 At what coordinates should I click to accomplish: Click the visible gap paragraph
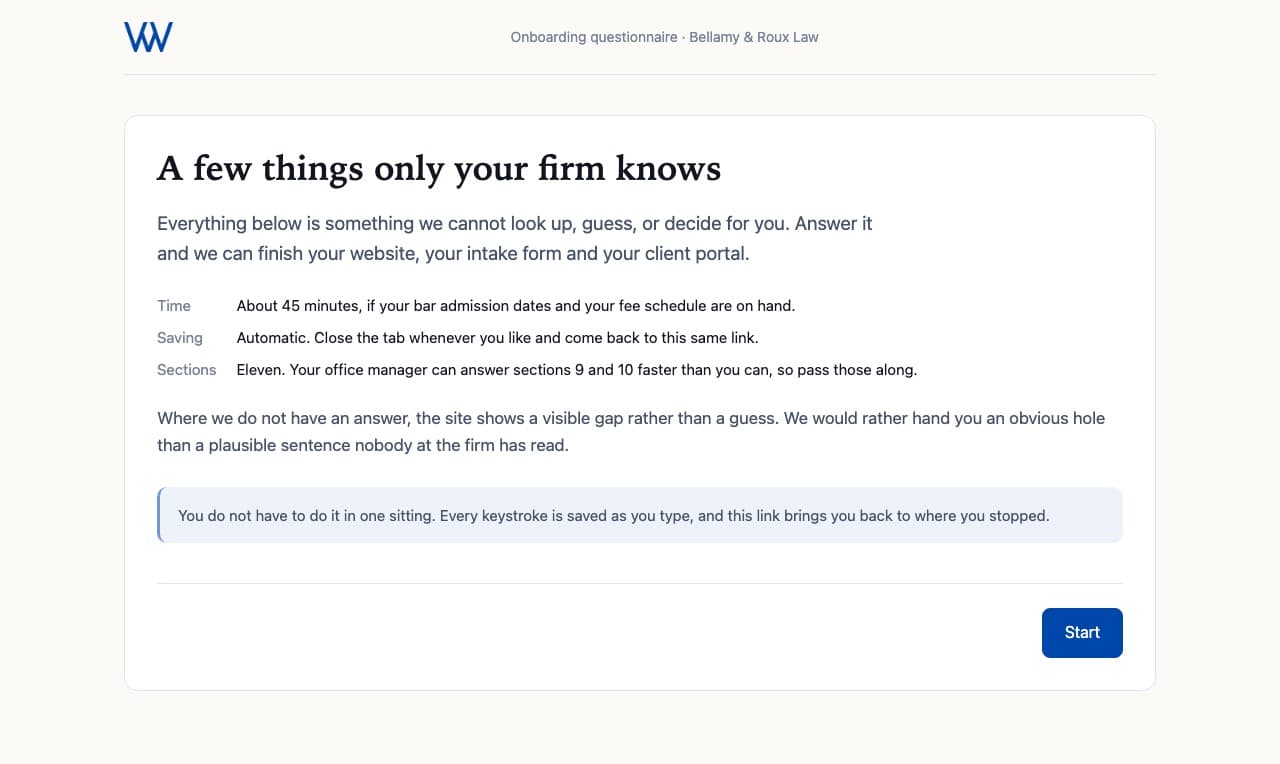tap(631, 431)
